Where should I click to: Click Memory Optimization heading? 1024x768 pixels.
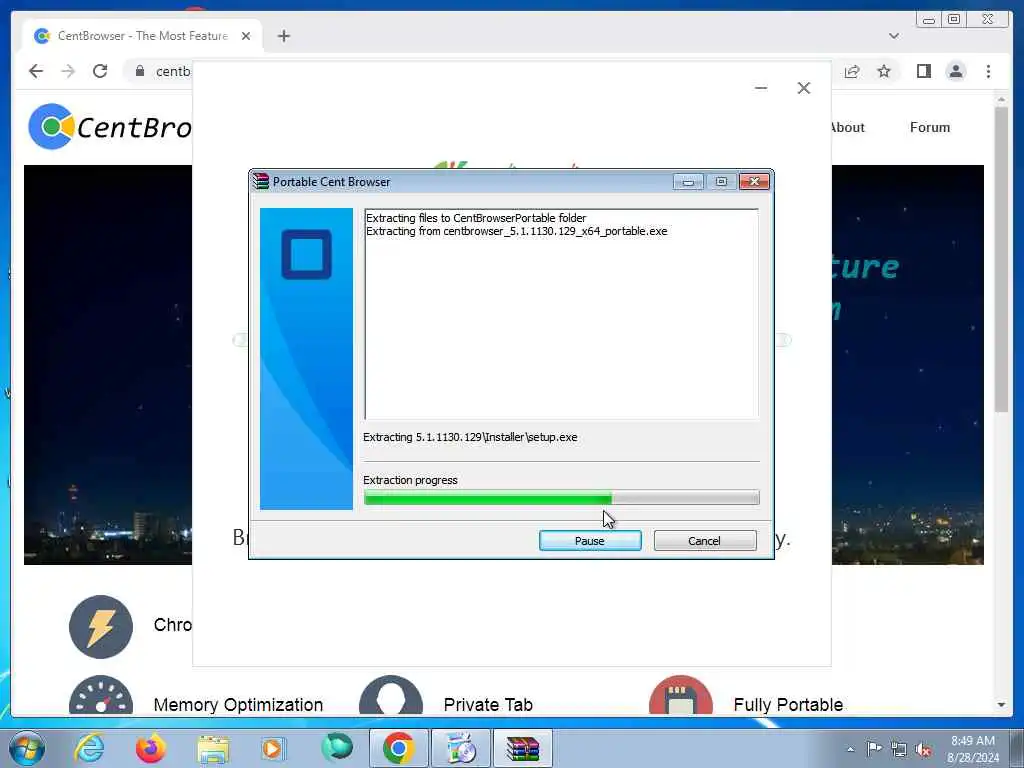238,705
